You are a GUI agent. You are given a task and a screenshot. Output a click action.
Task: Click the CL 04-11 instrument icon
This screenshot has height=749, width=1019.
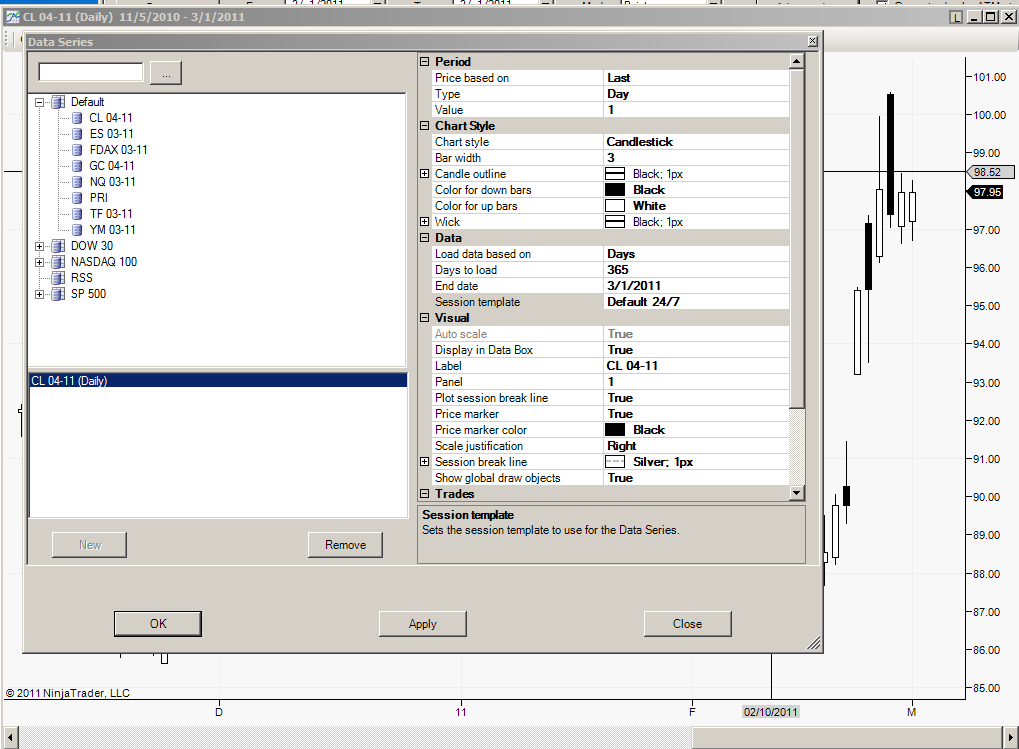click(x=77, y=118)
